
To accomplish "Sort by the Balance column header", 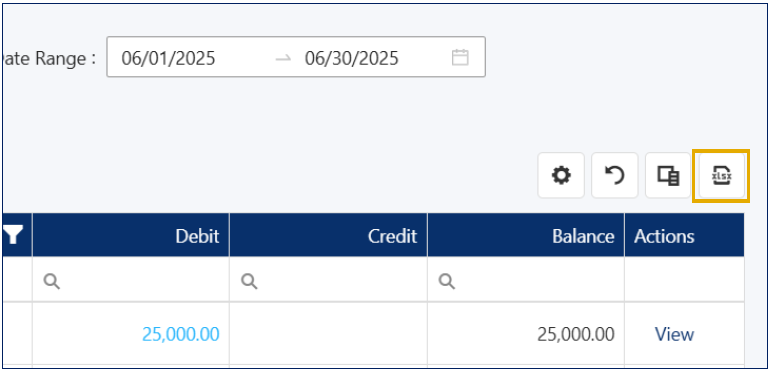I will pyautogui.click(x=526, y=235).
